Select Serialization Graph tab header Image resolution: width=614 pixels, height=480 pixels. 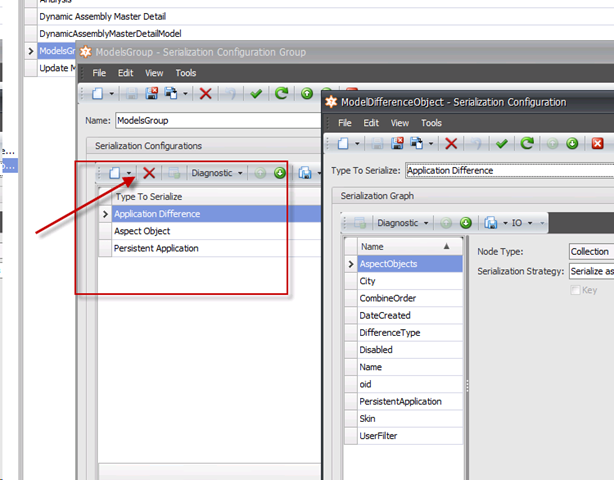377,196
